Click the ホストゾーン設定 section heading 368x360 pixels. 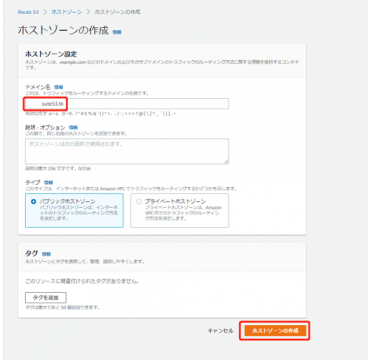pos(51,54)
